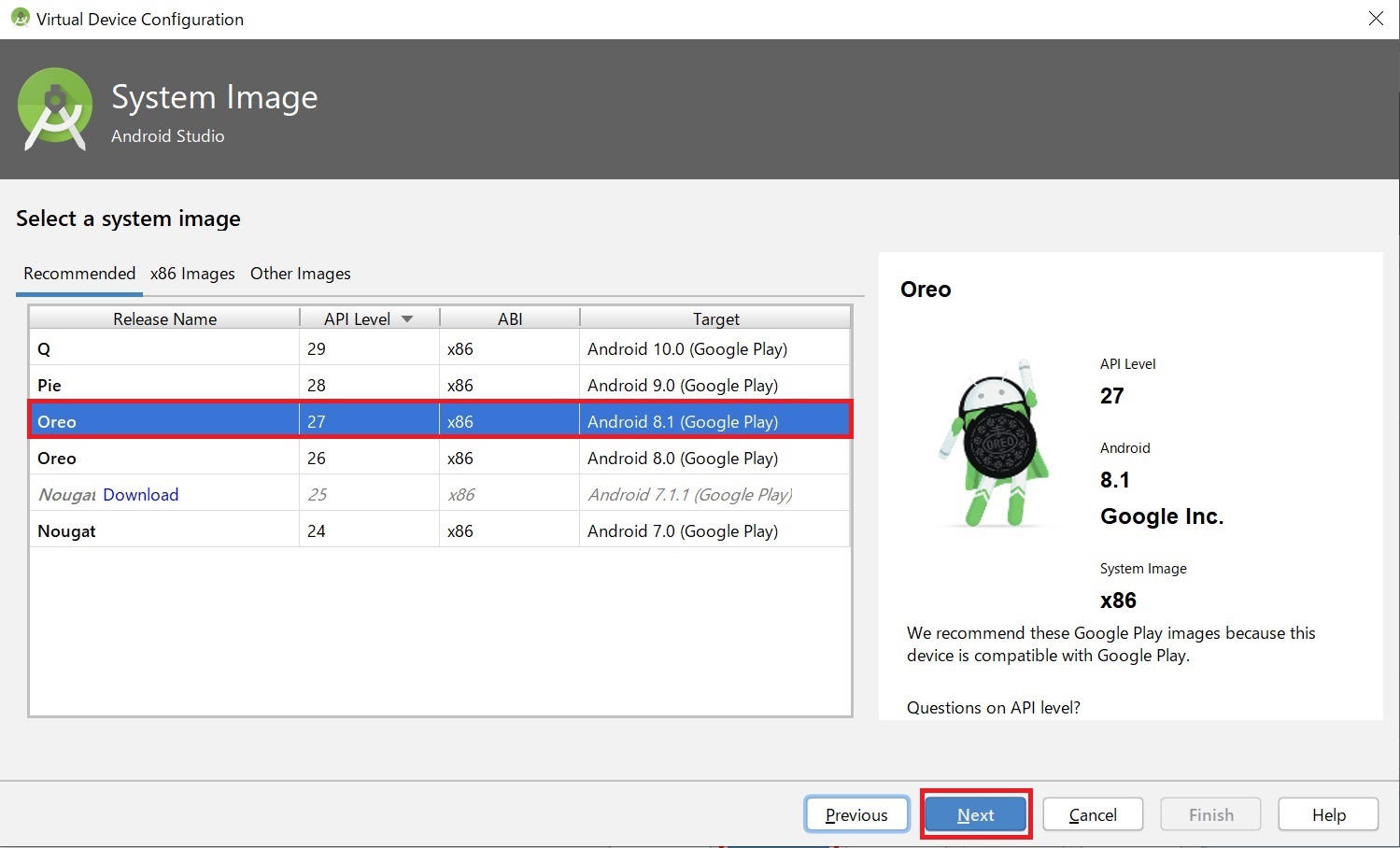
Task: Select the Nougat API 24 row
Action: pos(440,530)
